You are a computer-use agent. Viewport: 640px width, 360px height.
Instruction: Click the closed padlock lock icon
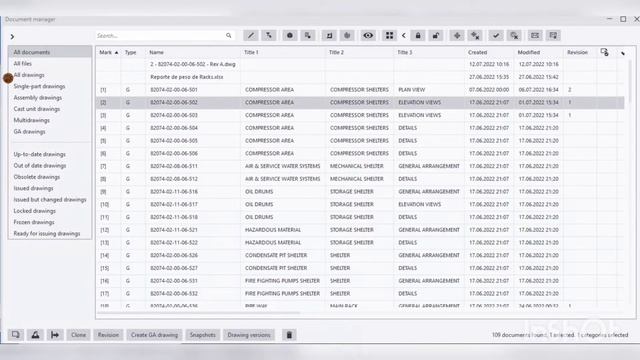418,36
